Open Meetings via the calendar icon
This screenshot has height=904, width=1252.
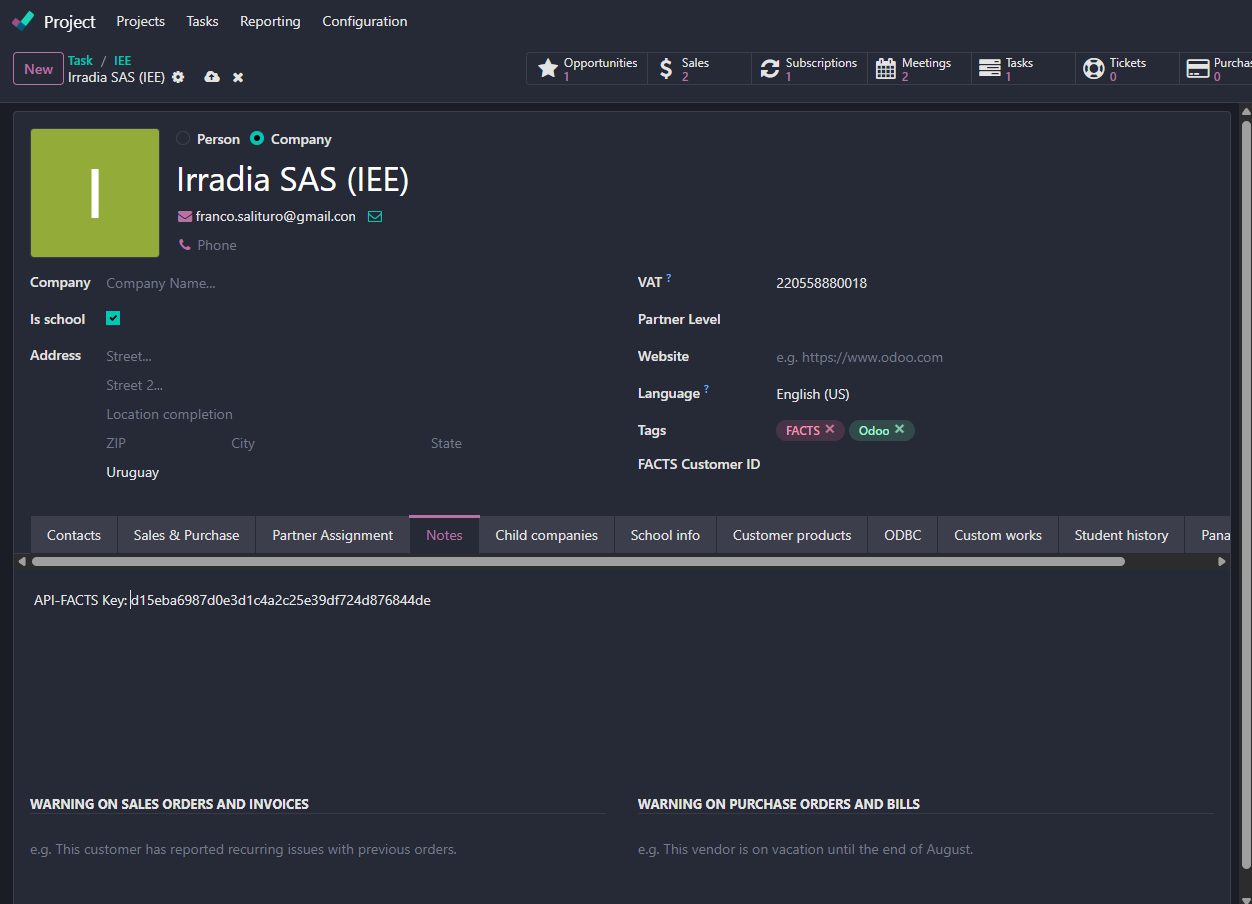pyautogui.click(x=886, y=68)
